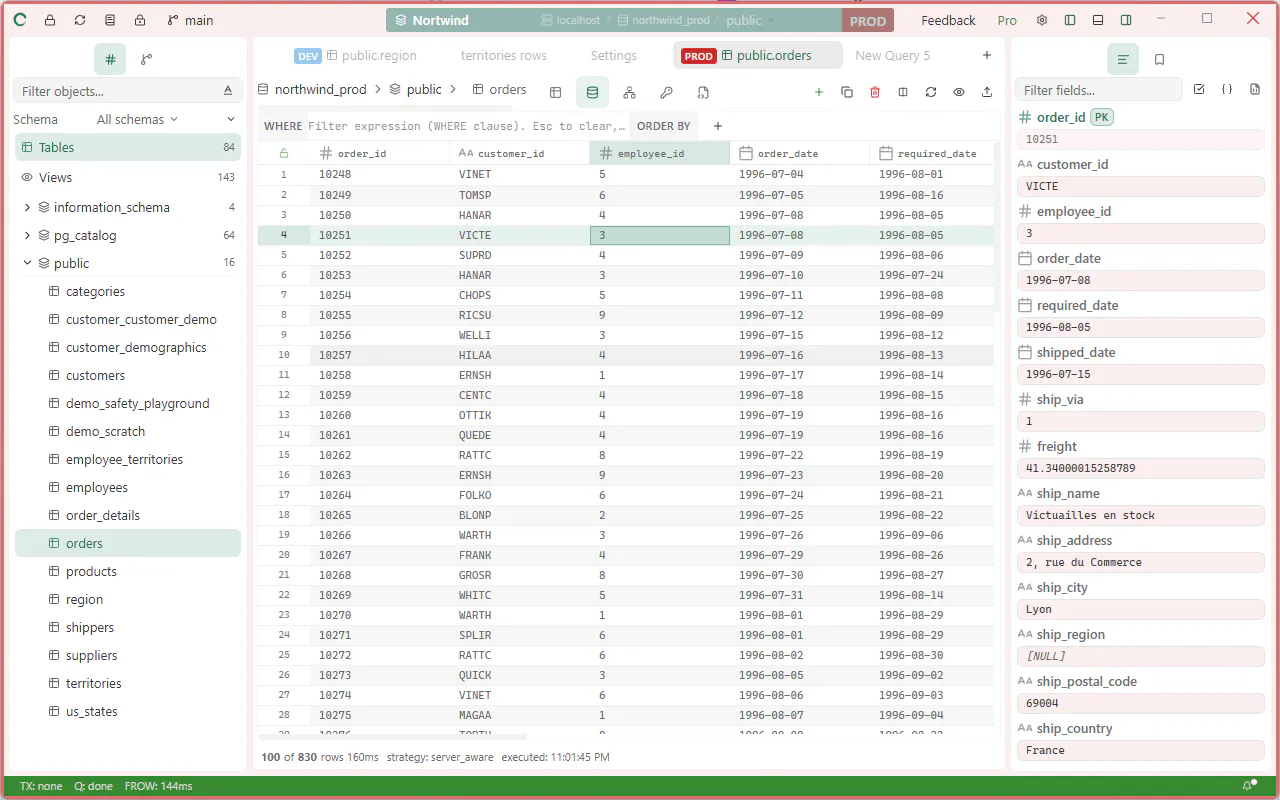Add a new row with green plus
This screenshot has width=1280, height=800.
[819, 92]
